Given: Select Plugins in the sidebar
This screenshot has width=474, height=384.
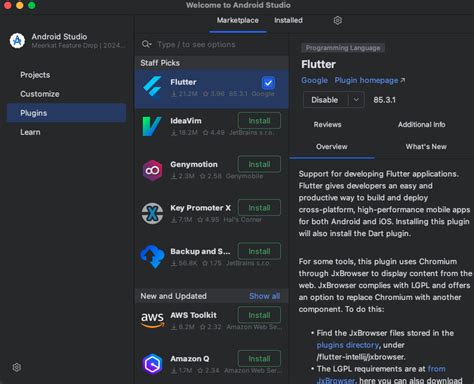Looking at the screenshot, I should (x=66, y=113).
